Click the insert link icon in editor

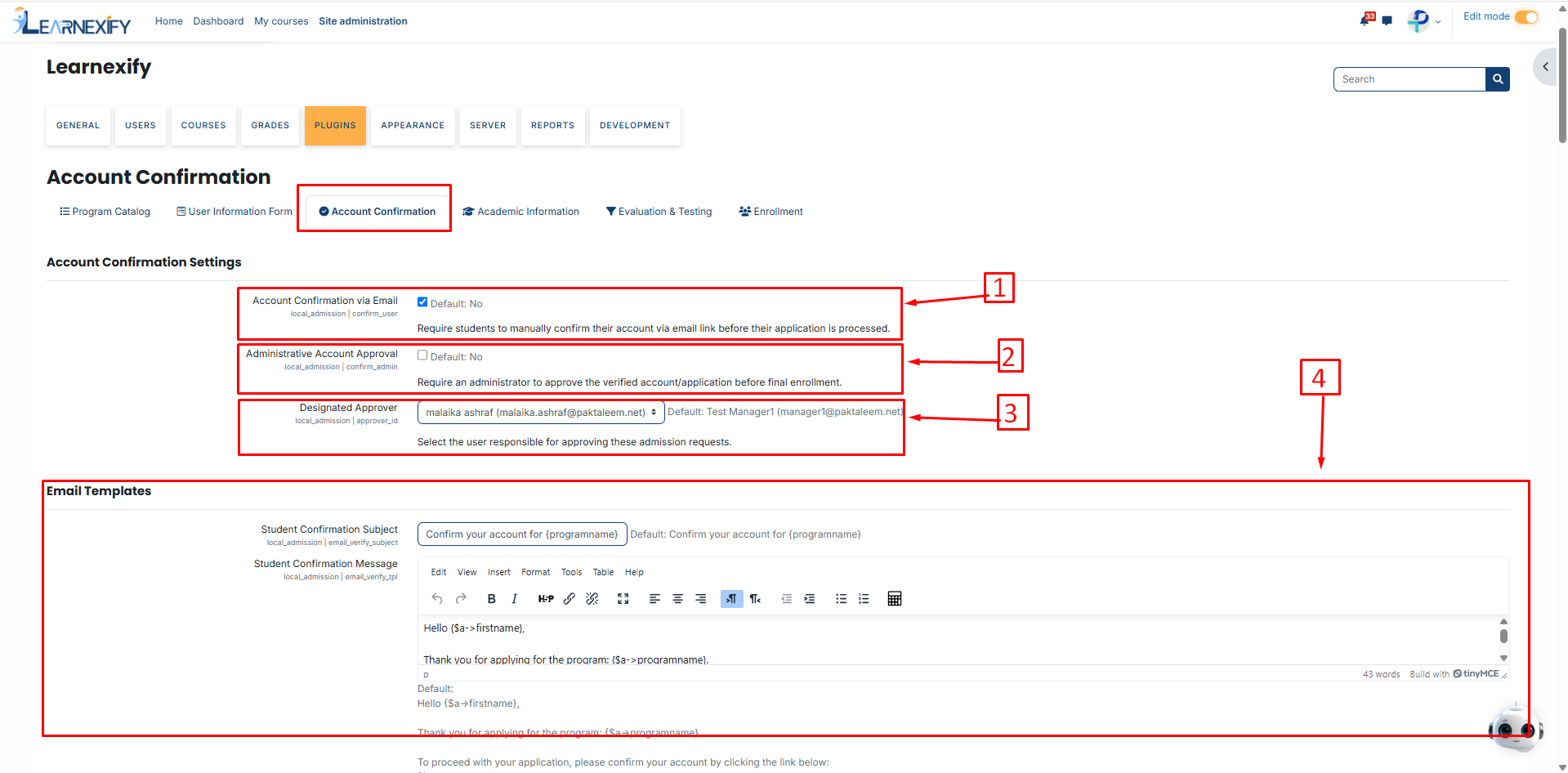(570, 599)
